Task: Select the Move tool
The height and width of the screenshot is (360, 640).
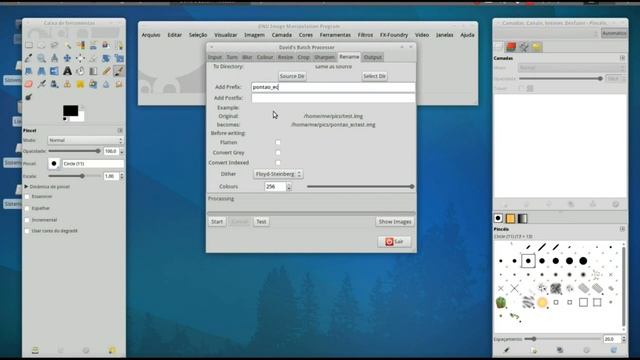Action: [x=67, y=58]
